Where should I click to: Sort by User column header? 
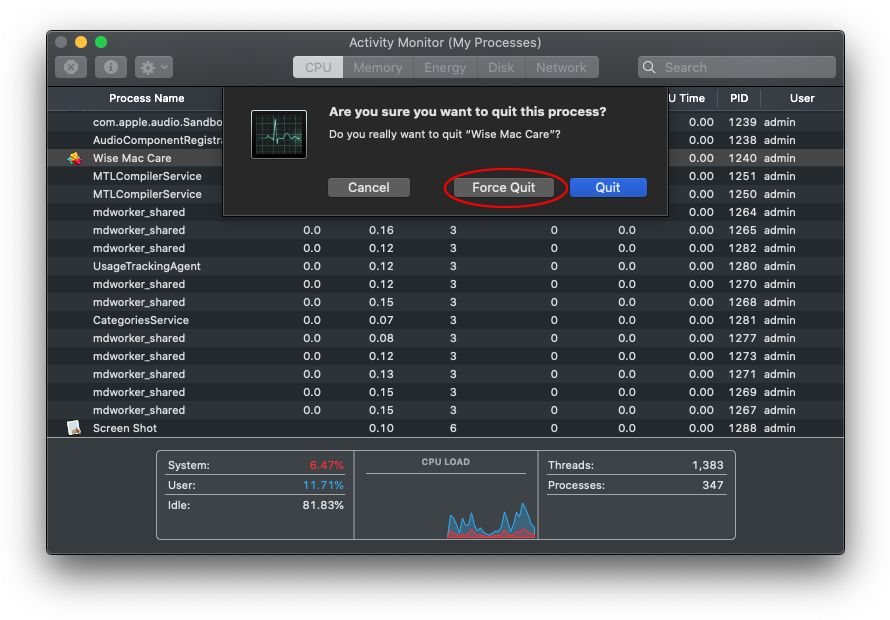(x=802, y=98)
